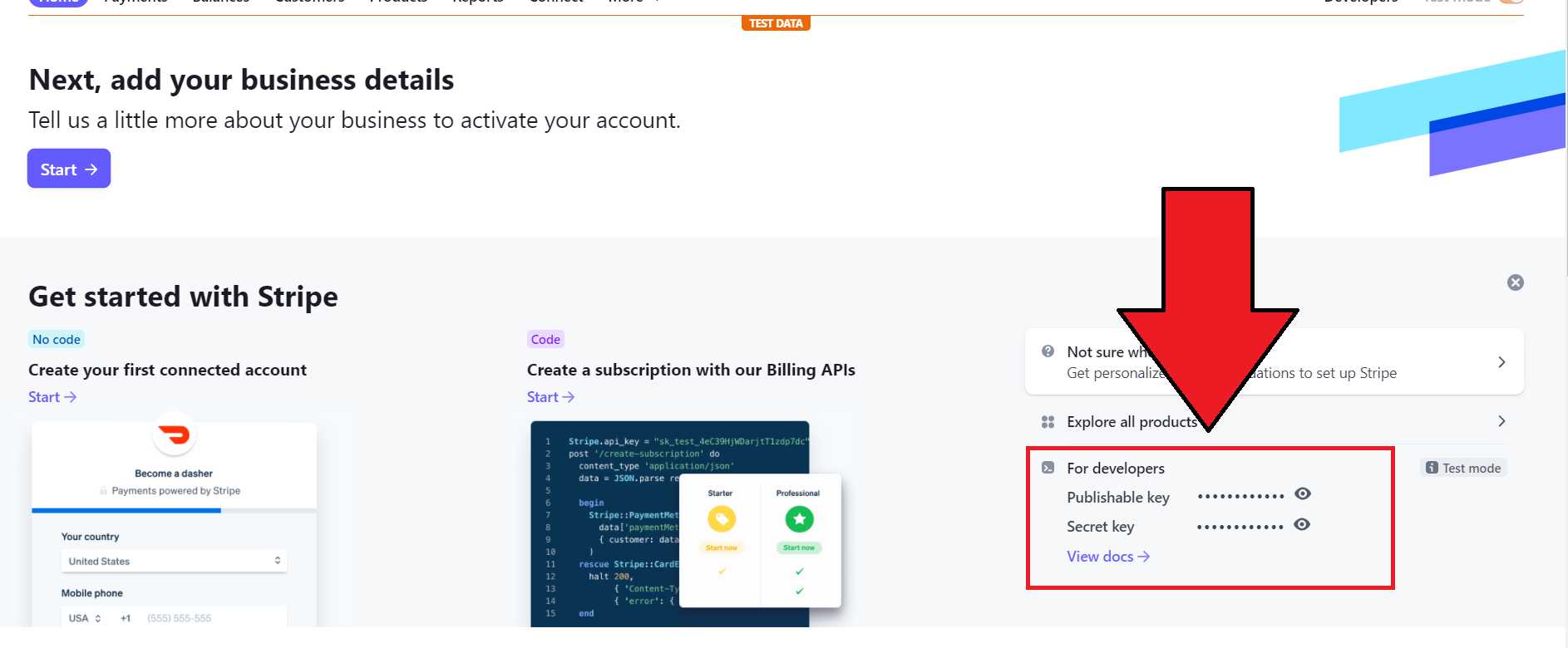Open the United States country dropdown
The image size is (1568, 648).
175,561
